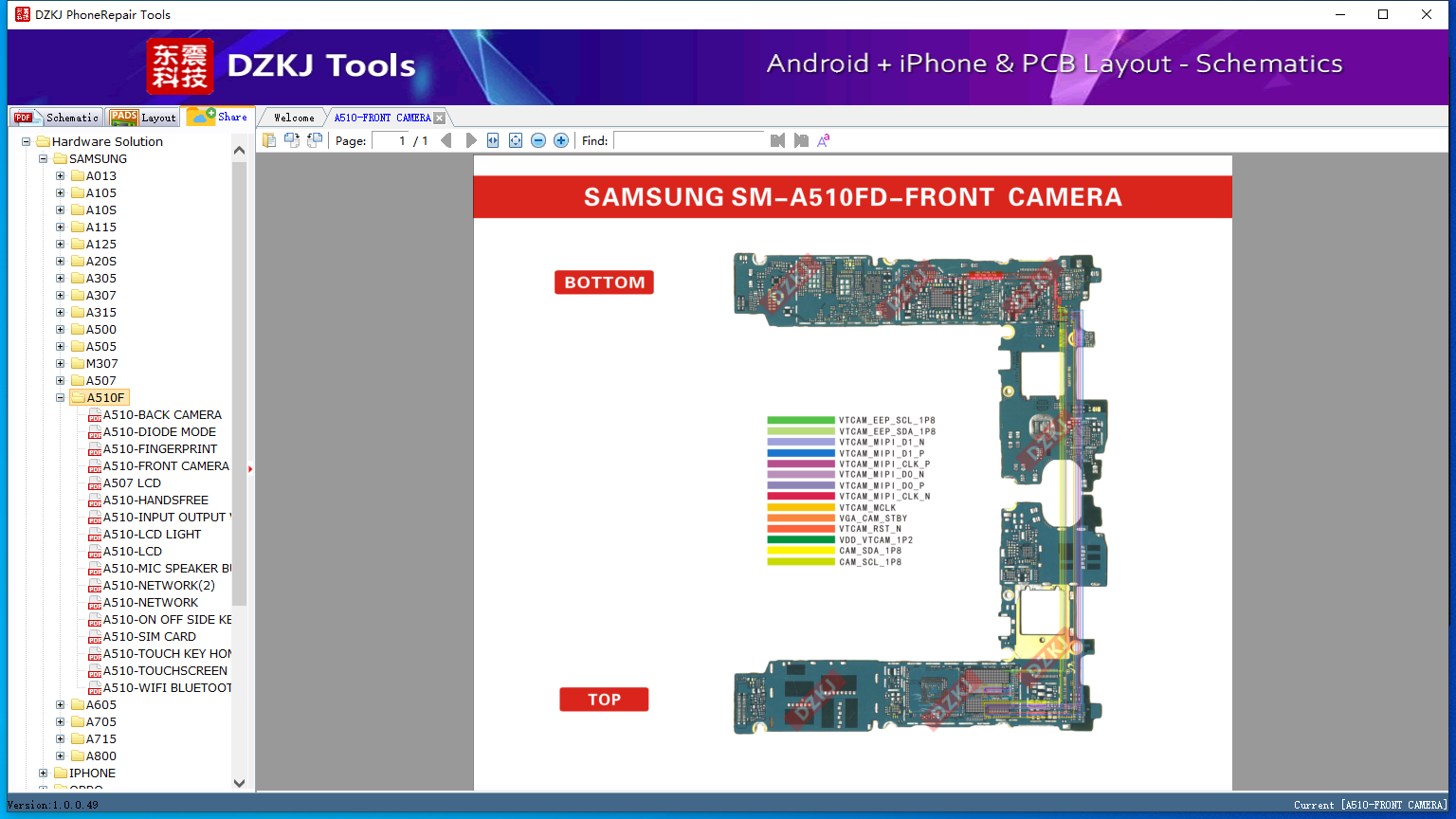This screenshot has height=819, width=1456.
Task: Expand the A505 folder
Action: pos(61,346)
